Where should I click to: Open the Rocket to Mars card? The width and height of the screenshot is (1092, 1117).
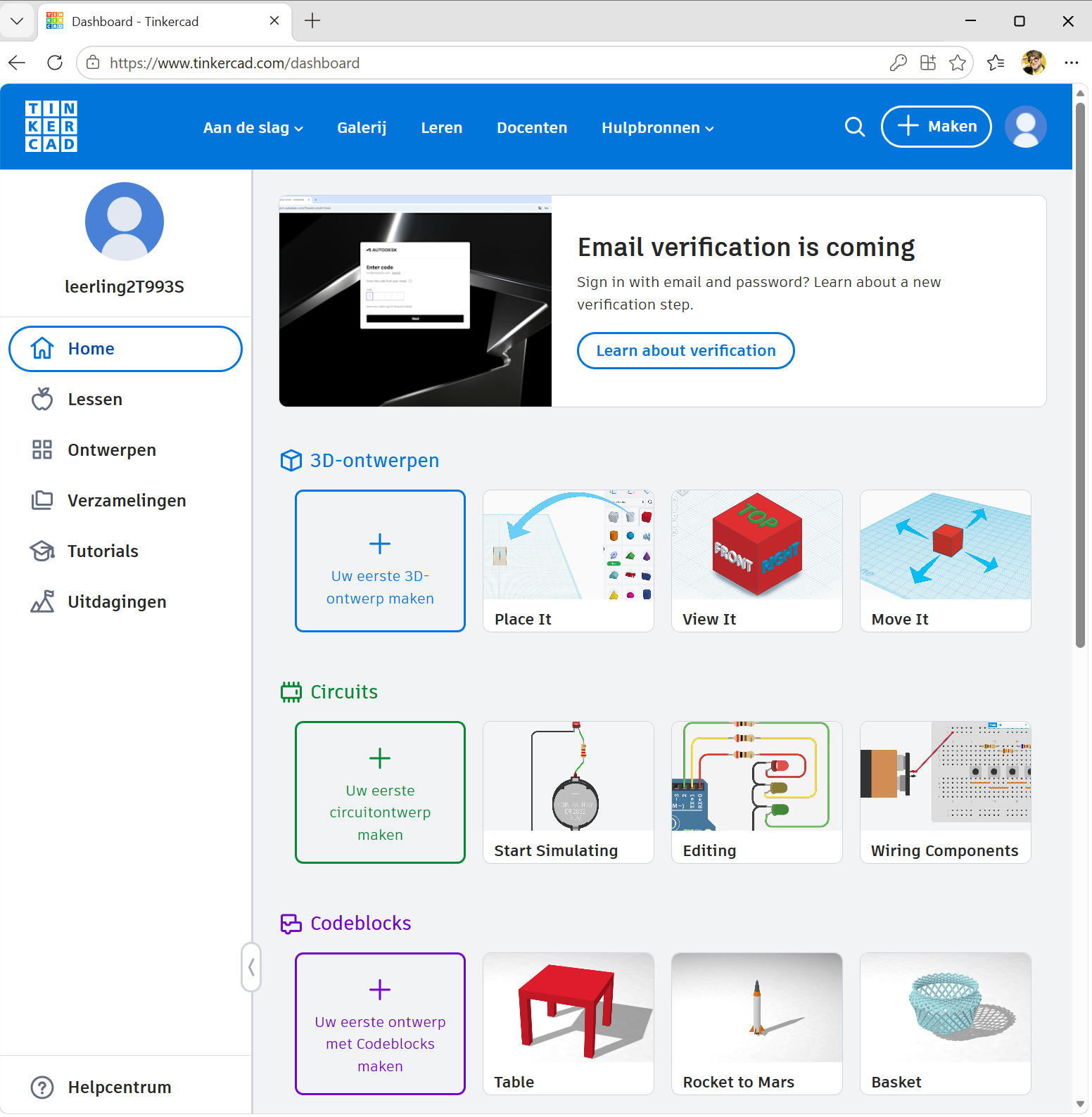(757, 1023)
